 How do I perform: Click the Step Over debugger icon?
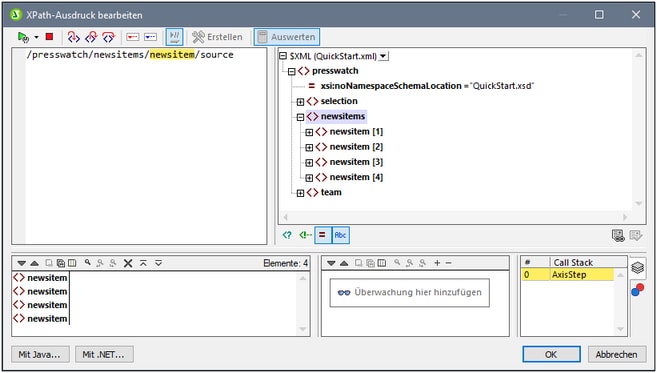(x=109, y=37)
